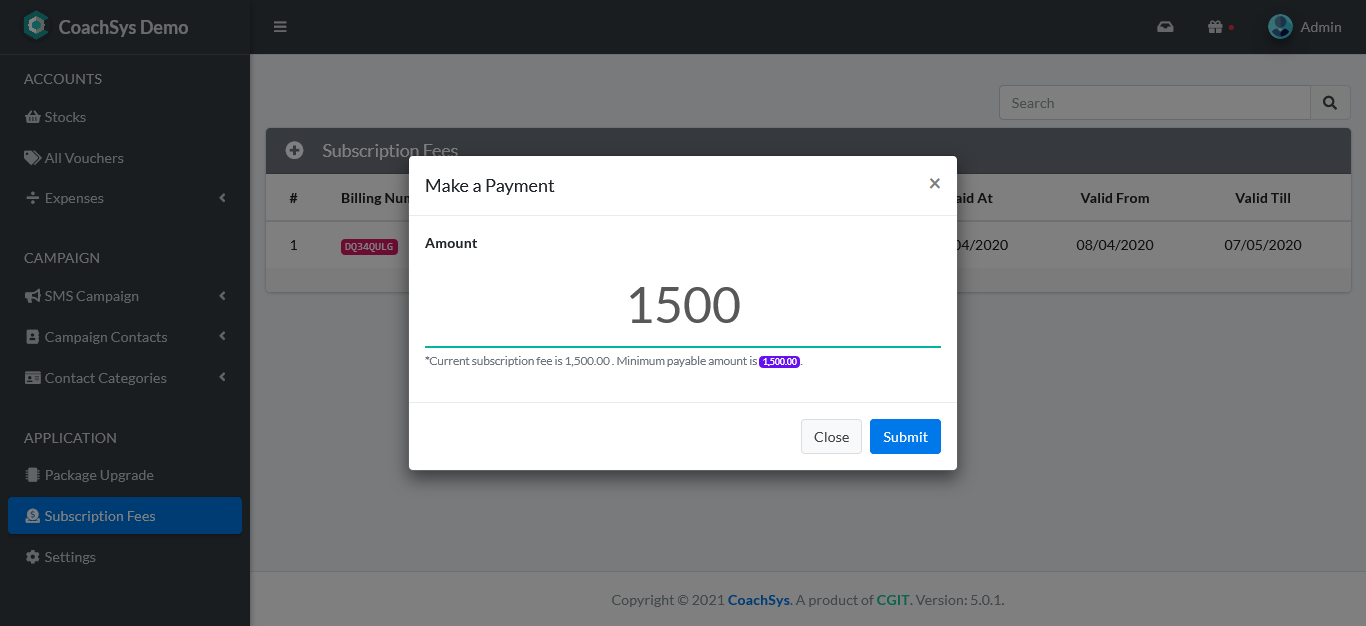Click the Amount field showing 1500
1366x626 pixels.
coord(683,306)
